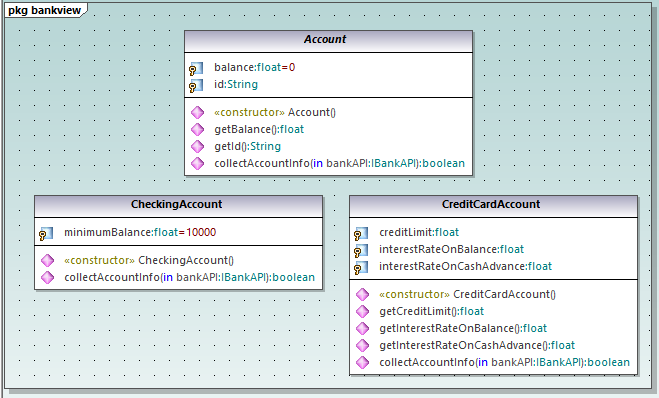Select collectAccountInfo operation in CheckingAccount class
This screenshot has height=398, width=659.
(190, 277)
